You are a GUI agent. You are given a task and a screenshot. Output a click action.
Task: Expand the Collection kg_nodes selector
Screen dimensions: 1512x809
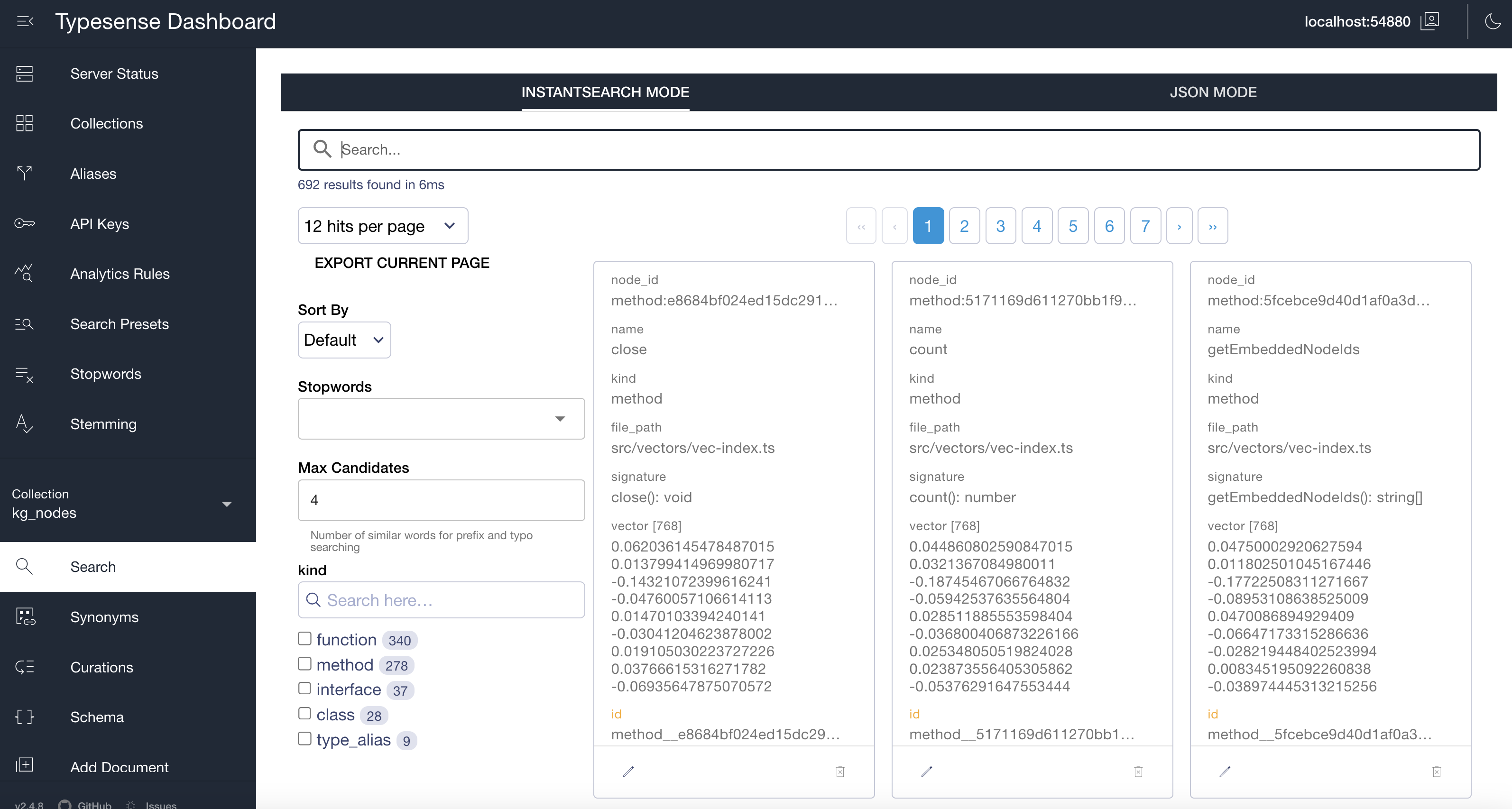pos(128,504)
